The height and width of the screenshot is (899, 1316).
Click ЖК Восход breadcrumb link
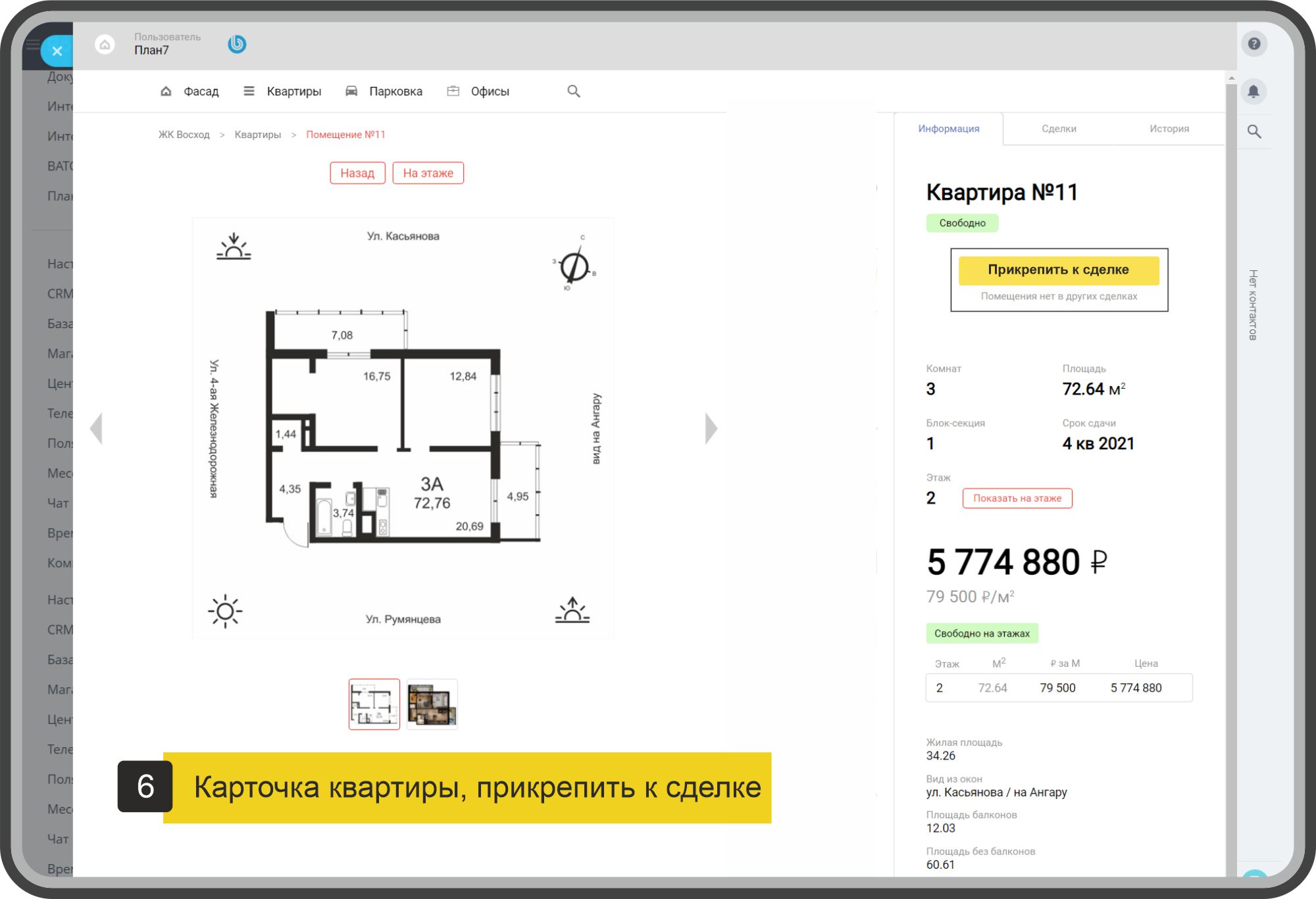184,135
